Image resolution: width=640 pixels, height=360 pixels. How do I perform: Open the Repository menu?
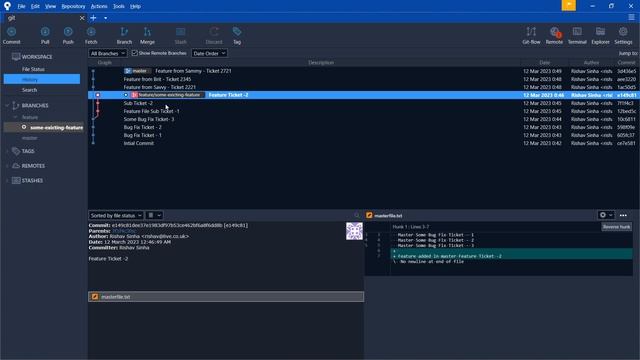click(73, 6)
